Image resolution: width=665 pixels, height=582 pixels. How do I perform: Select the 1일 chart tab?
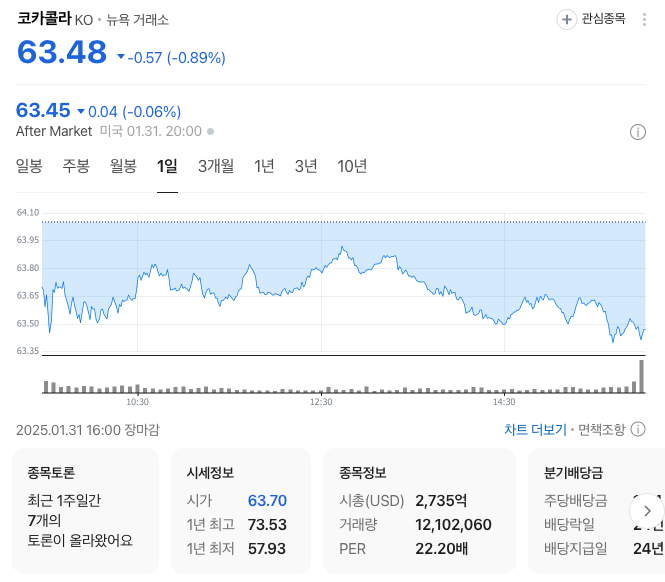[167, 166]
